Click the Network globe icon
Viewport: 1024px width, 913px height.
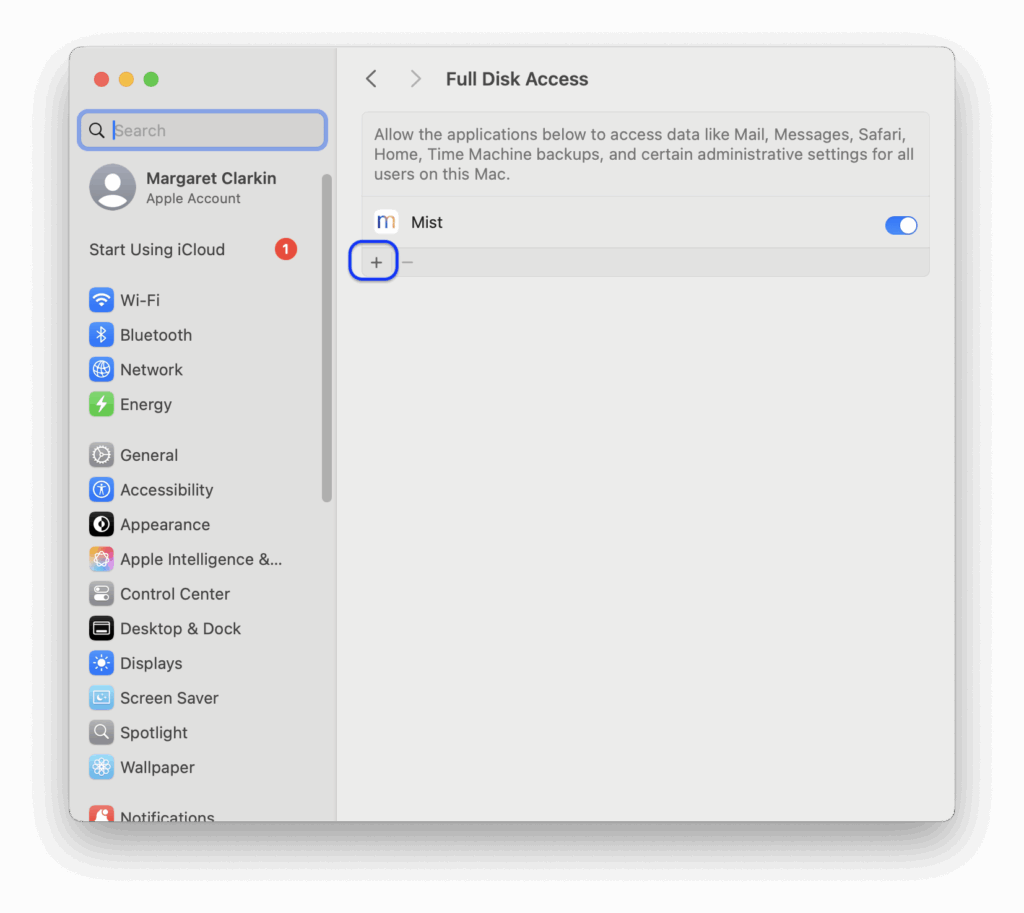pos(101,369)
